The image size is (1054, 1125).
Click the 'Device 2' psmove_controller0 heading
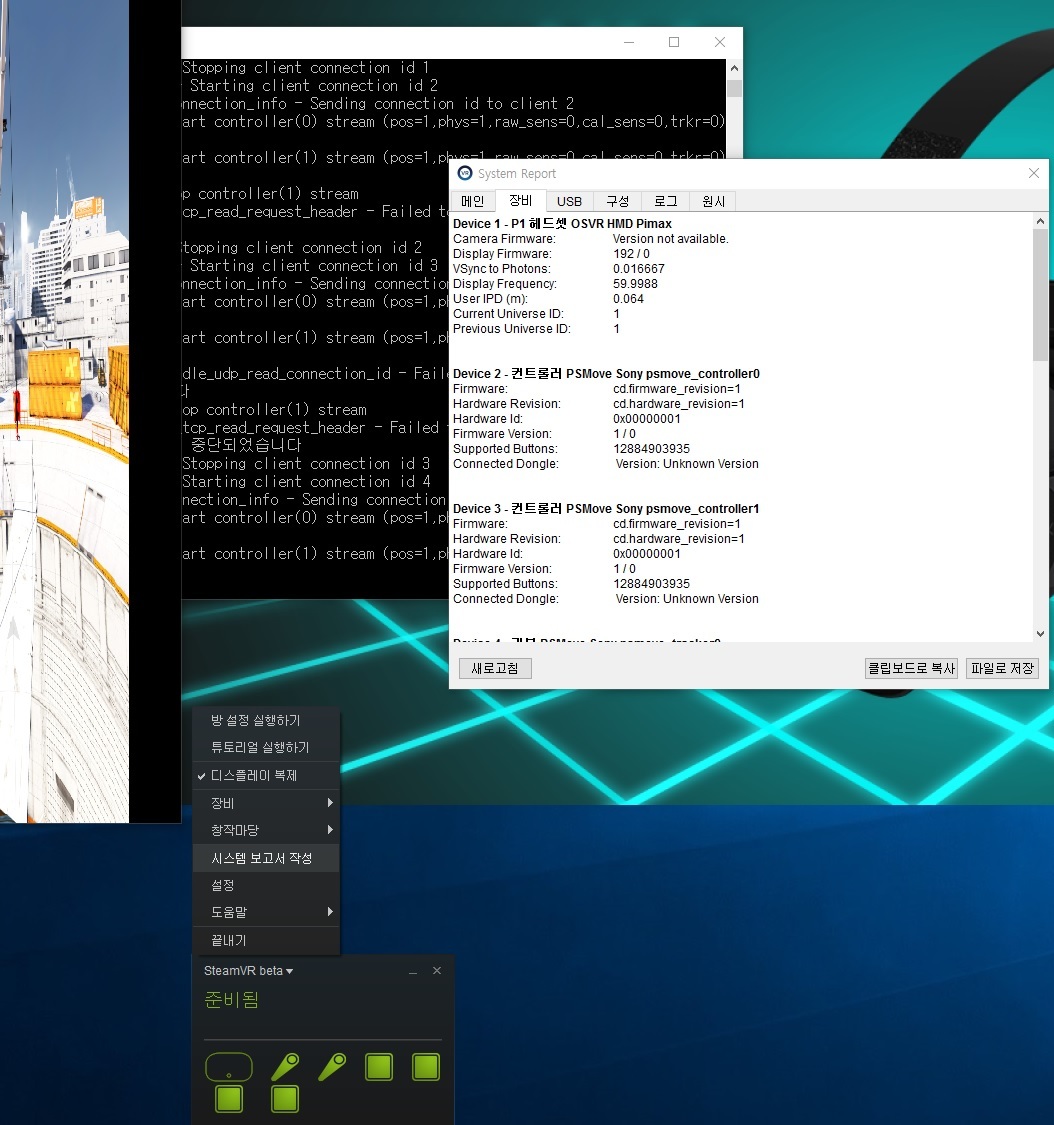(606, 374)
